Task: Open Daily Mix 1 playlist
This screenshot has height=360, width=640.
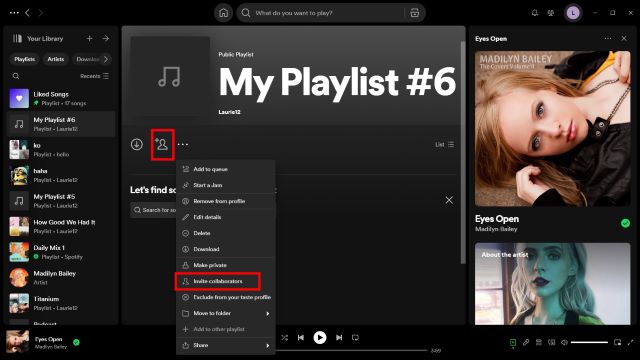Action: pos(61,252)
